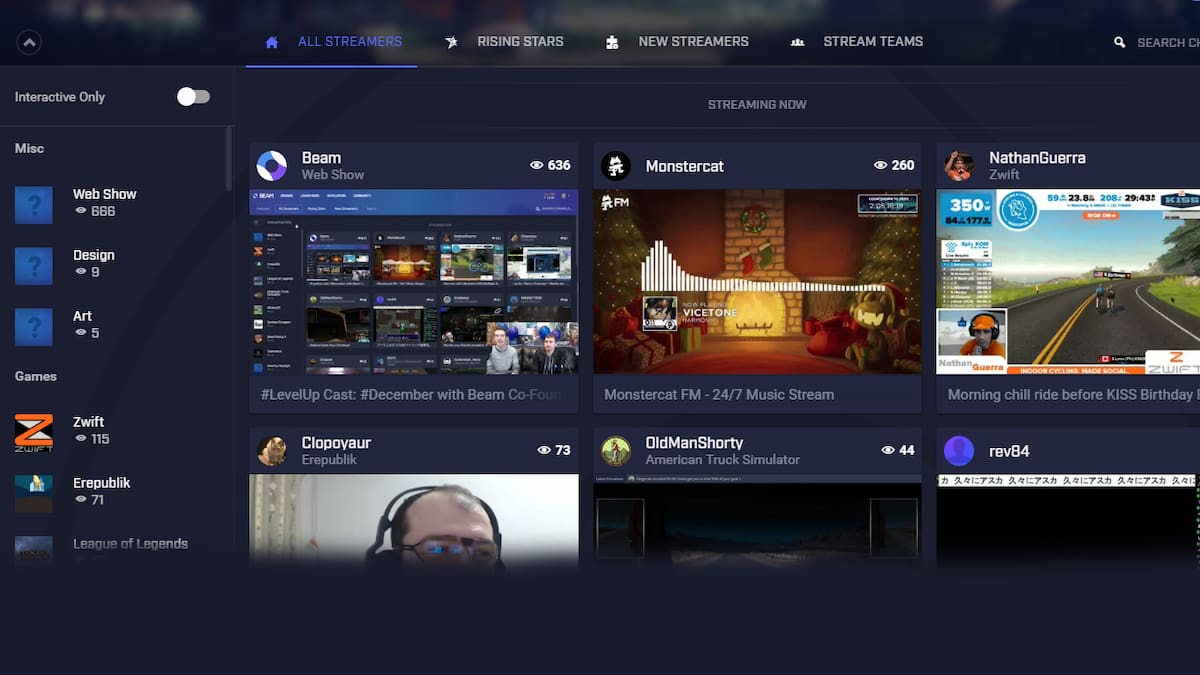
Task: Click the Morning chill ride stream title
Action: click(1072, 395)
